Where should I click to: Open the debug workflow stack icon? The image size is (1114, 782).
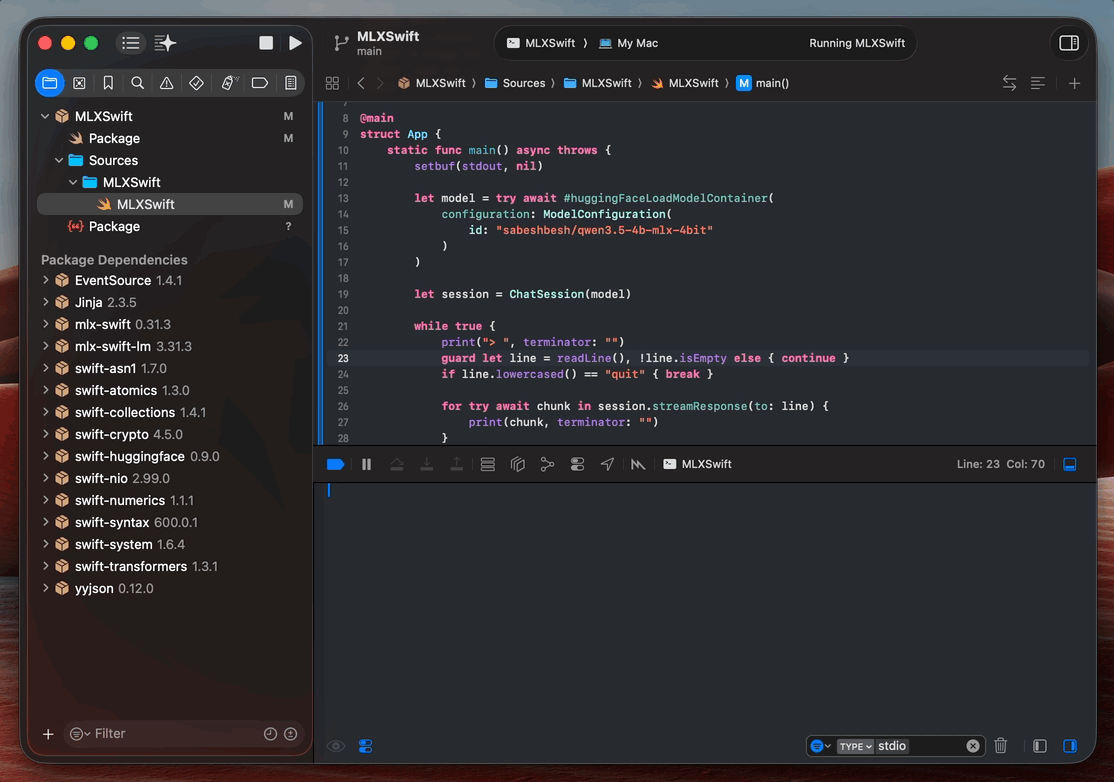click(x=487, y=464)
